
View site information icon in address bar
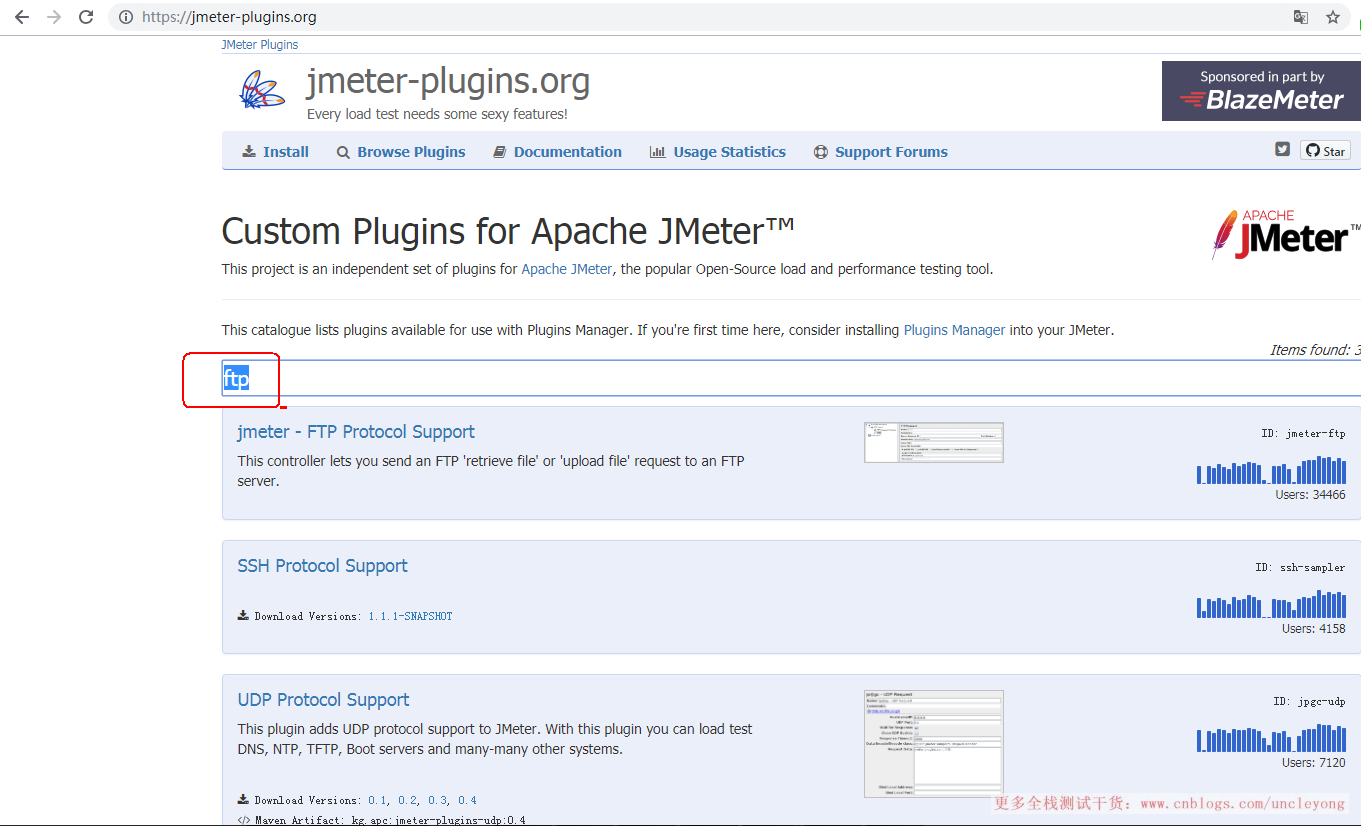[126, 17]
